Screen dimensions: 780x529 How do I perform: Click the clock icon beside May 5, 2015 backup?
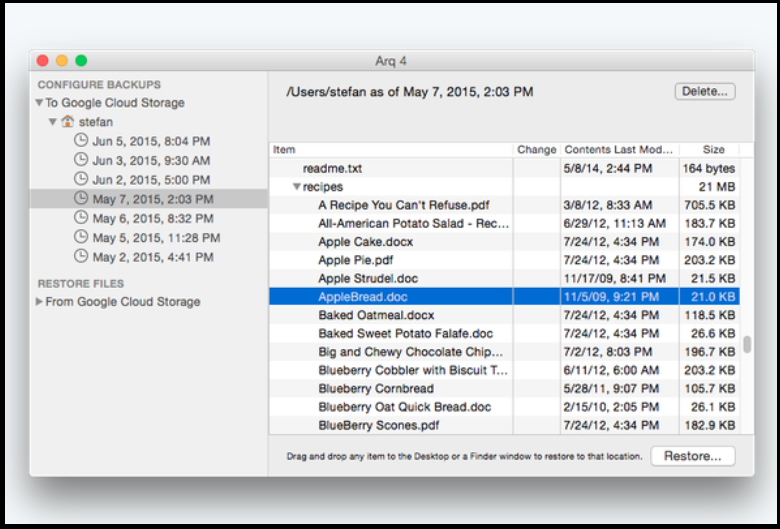81,237
